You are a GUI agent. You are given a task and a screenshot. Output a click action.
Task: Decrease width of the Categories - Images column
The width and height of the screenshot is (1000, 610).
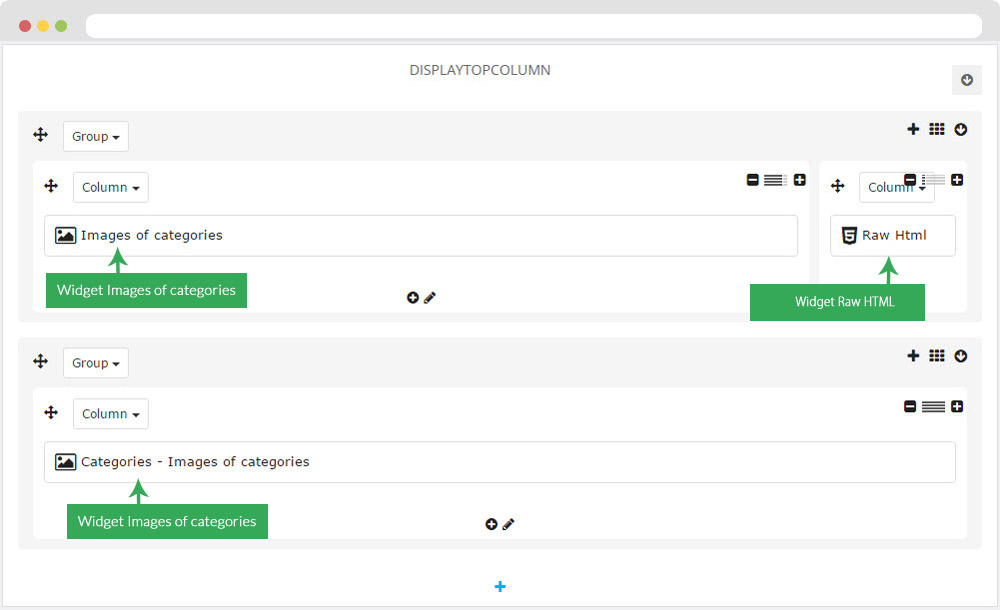tap(910, 406)
